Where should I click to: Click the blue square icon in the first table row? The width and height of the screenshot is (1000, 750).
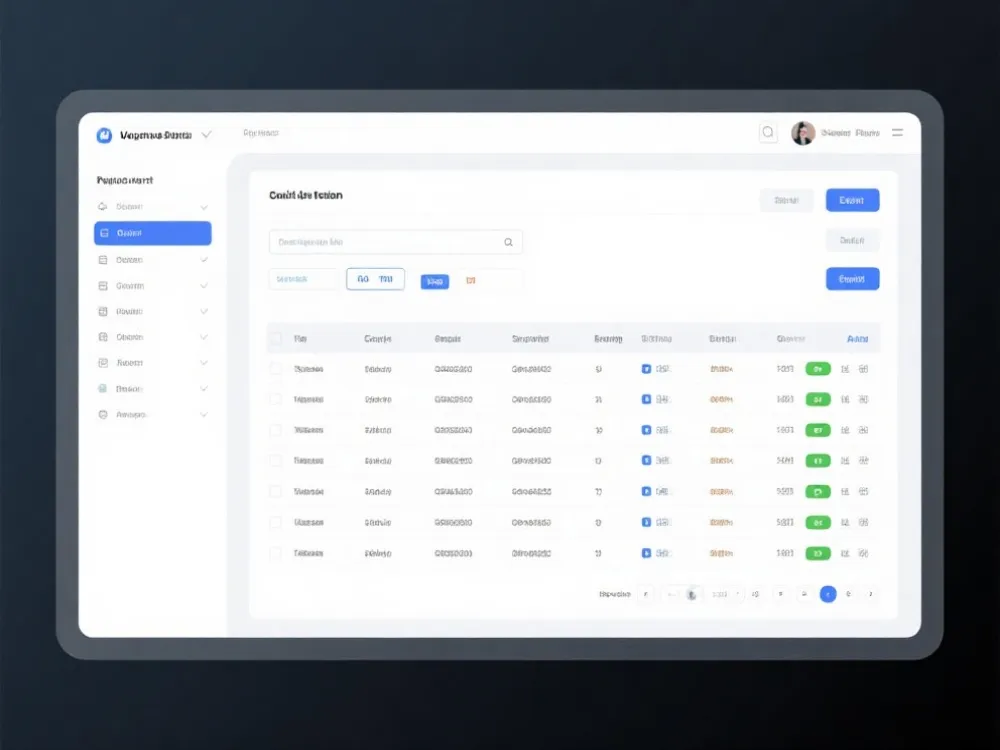pos(646,369)
